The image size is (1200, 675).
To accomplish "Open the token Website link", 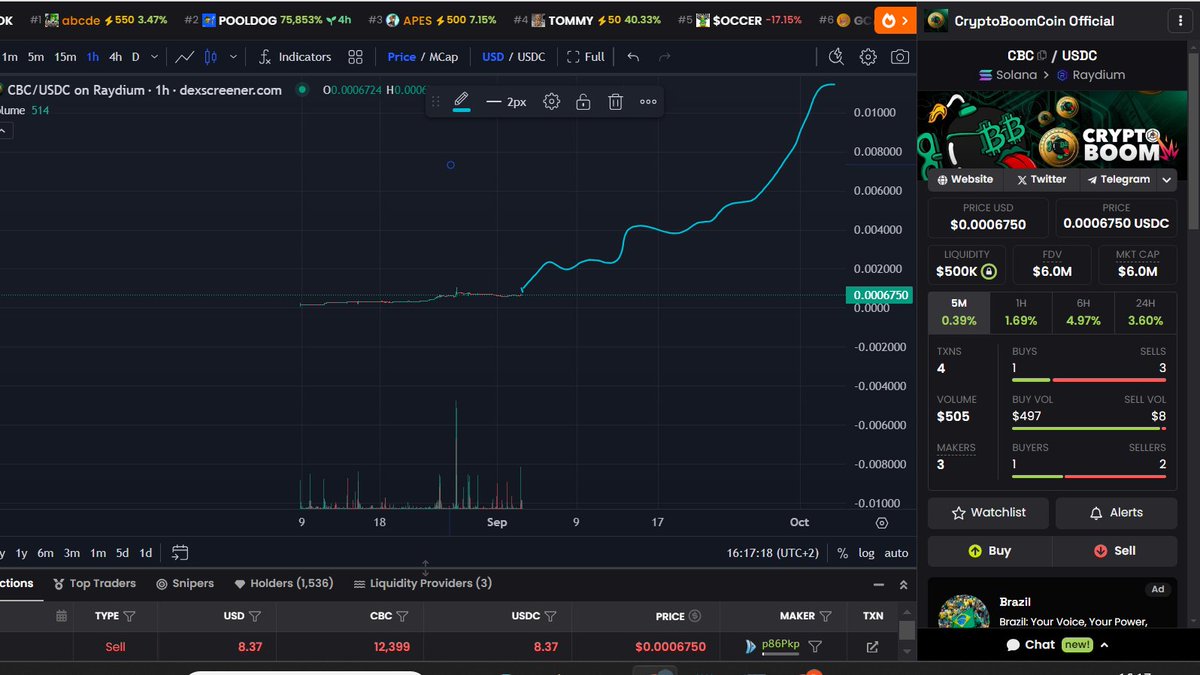I will (x=965, y=180).
